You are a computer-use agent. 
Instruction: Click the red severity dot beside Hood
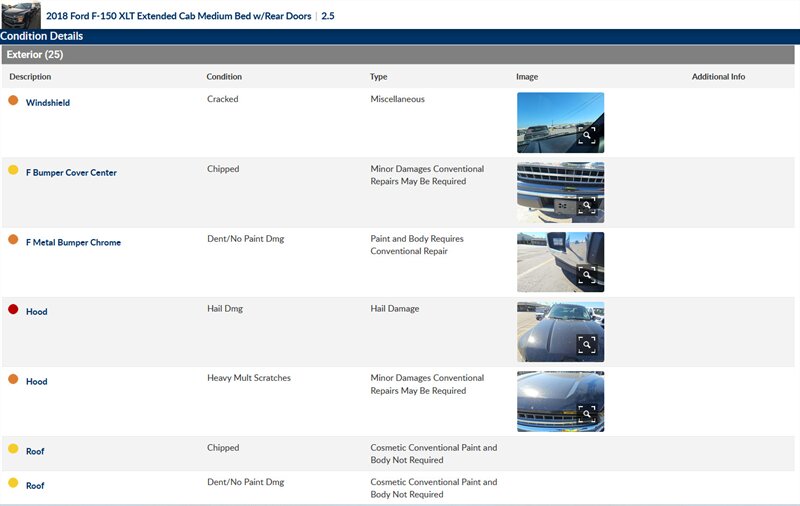(13, 309)
